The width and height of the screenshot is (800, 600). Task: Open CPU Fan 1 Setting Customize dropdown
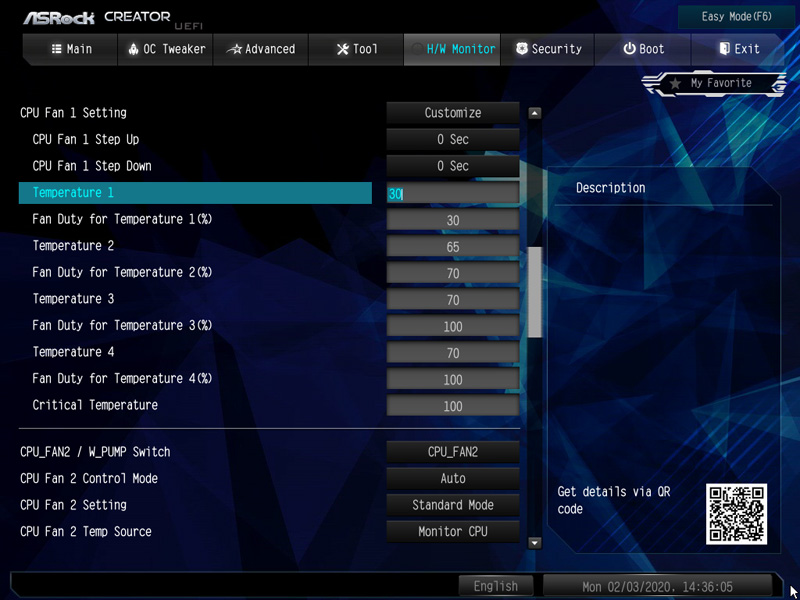pos(453,113)
